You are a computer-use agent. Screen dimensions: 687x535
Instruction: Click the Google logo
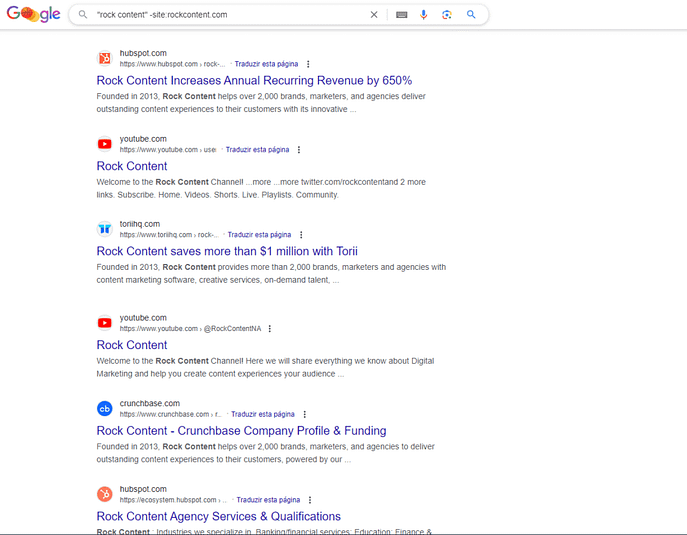click(x=33, y=15)
